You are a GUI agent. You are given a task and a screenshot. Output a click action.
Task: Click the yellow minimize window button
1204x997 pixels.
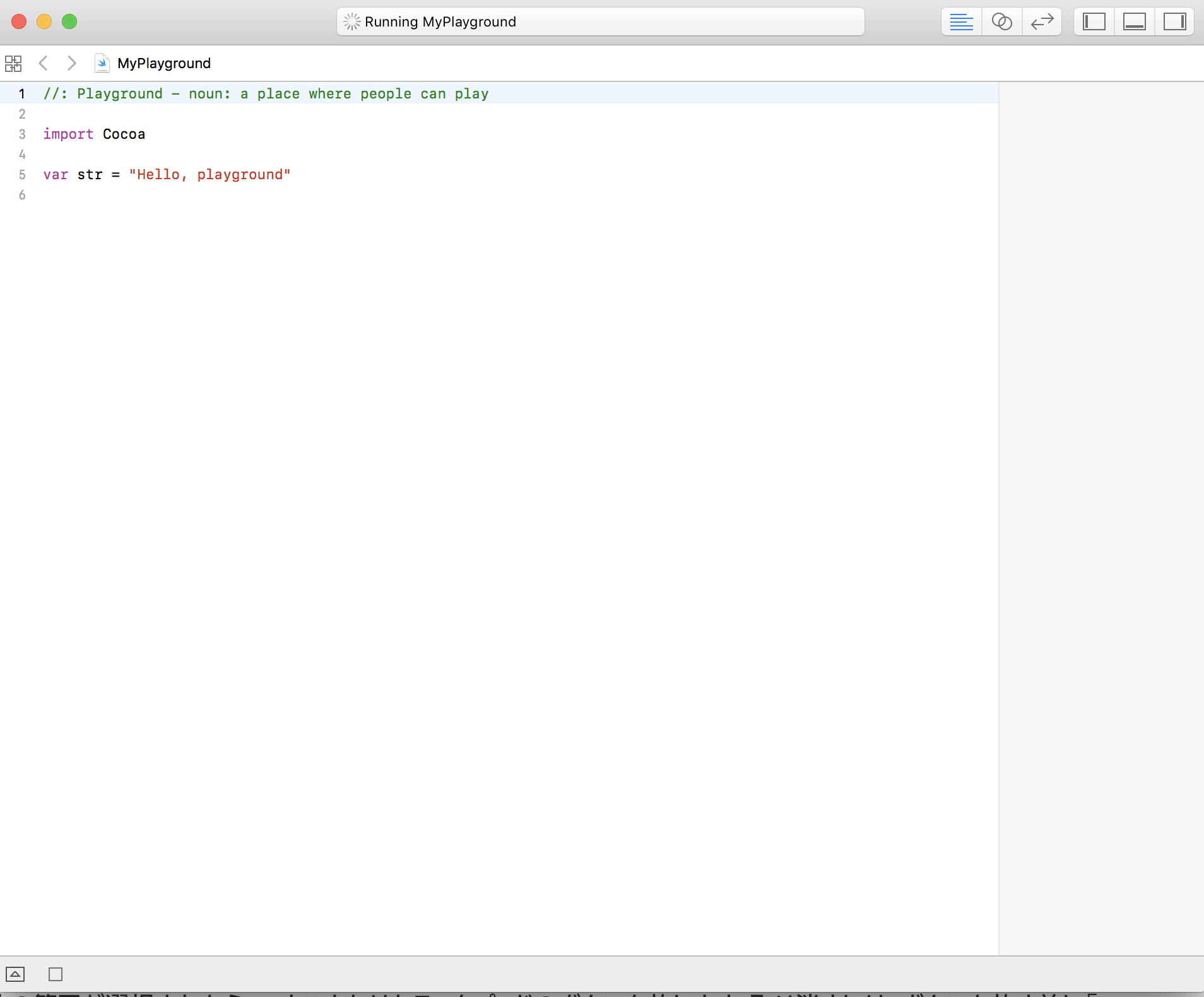[x=44, y=22]
